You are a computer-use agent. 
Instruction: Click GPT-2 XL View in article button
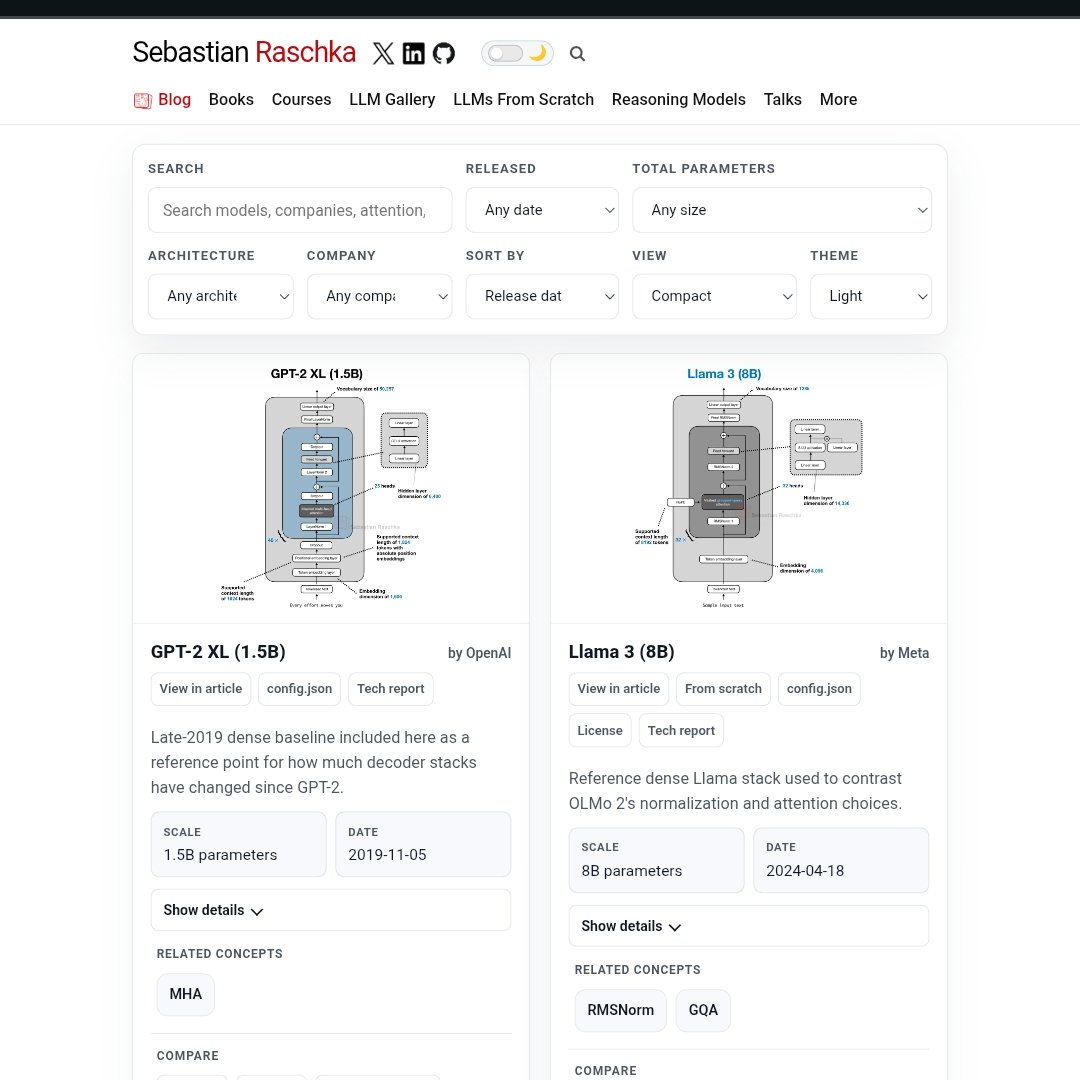click(x=200, y=689)
